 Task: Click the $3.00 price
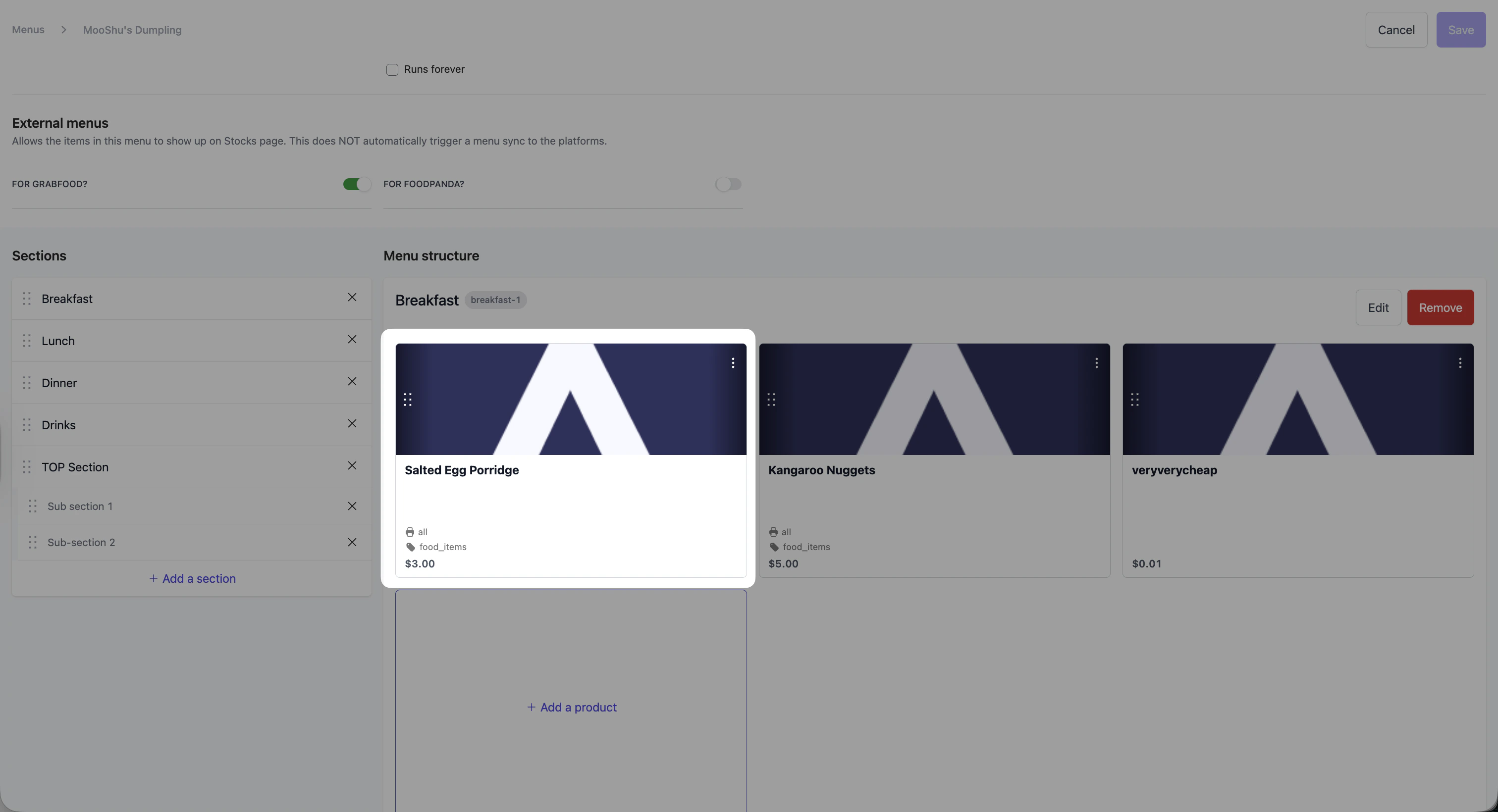click(420, 564)
